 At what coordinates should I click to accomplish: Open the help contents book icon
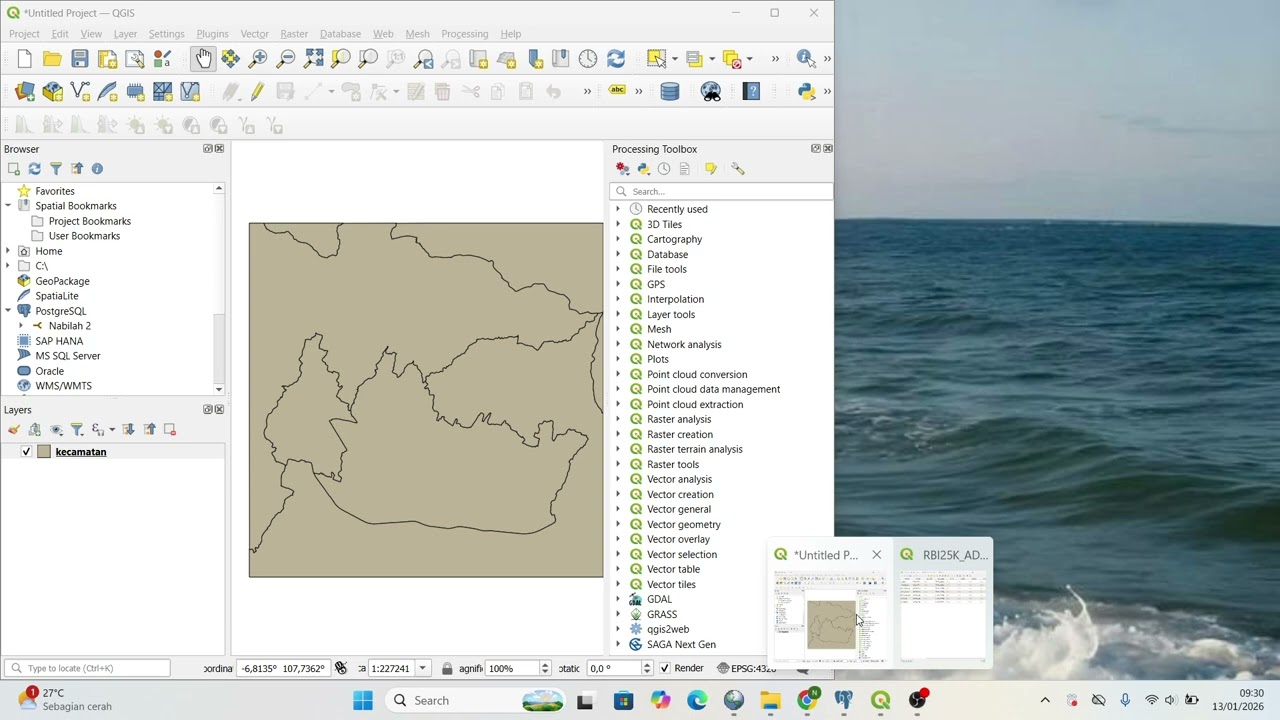point(752,92)
